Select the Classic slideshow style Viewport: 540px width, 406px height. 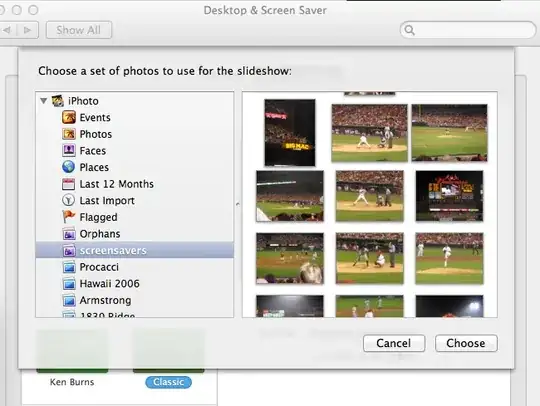[168, 382]
